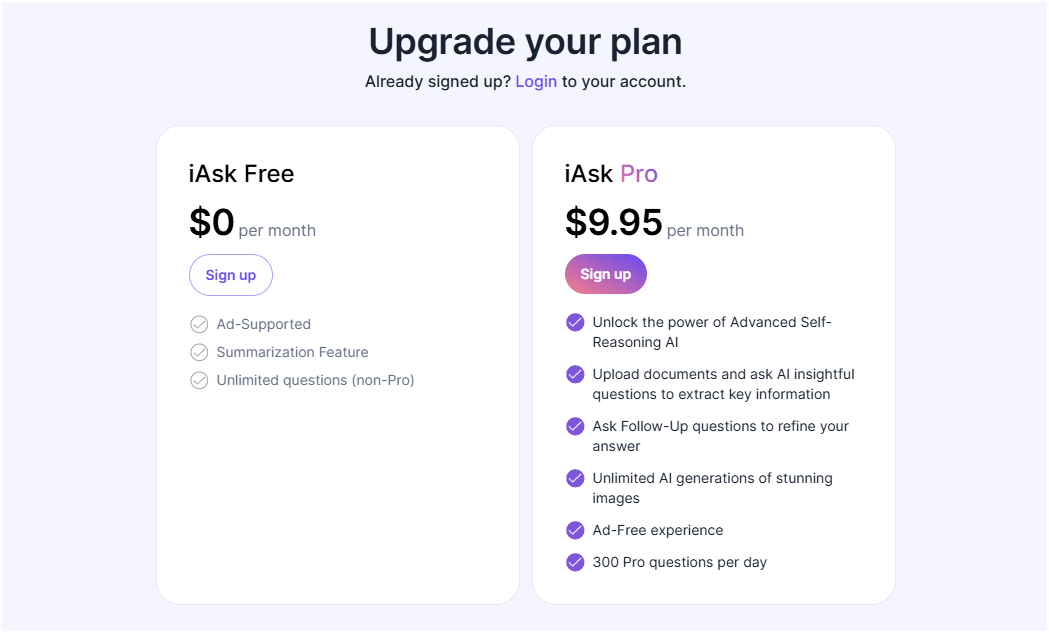Click the 300 Pro questions per day text
The height and width of the screenshot is (633, 1049).
point(680,562)
